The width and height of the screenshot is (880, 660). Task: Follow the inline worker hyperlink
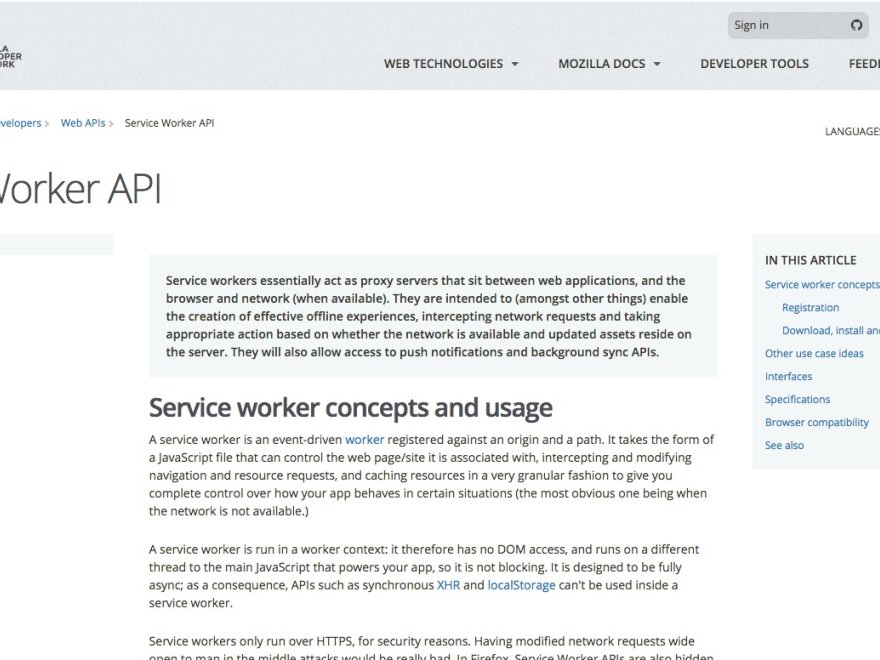pos(363,439)
